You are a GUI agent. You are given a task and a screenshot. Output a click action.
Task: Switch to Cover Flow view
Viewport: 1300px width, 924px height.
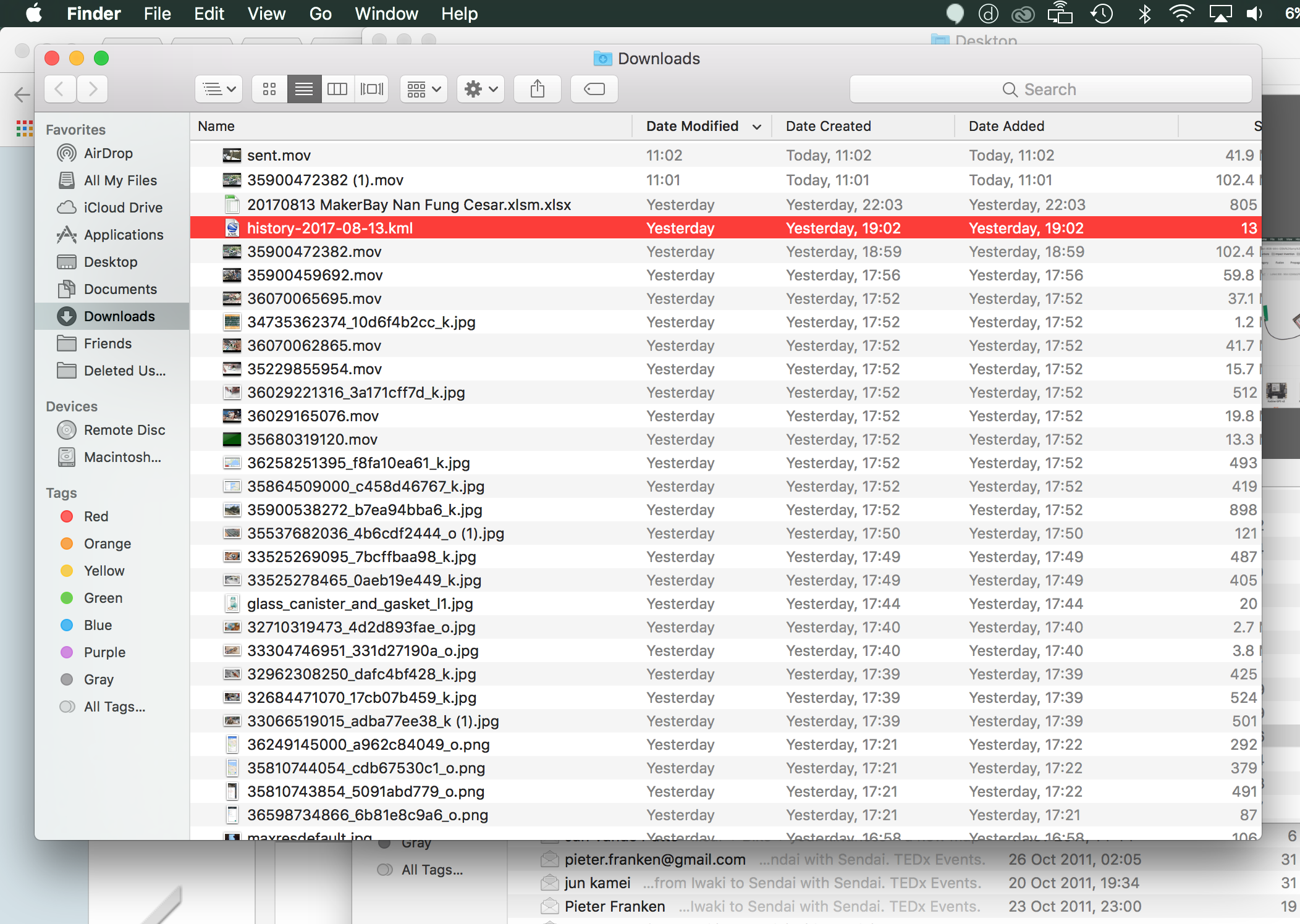click(371, 90)
